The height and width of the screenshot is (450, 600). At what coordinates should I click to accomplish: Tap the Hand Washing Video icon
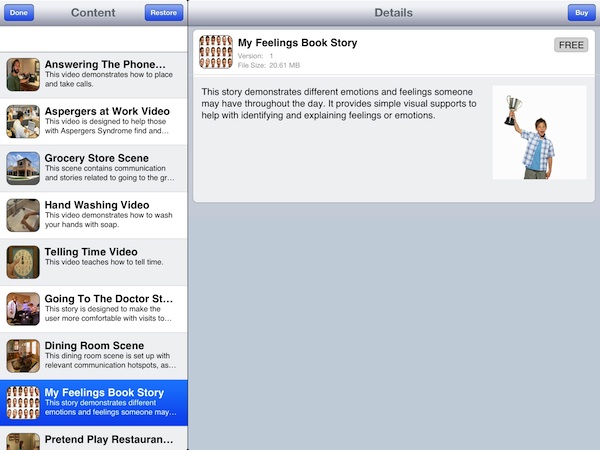(x=22, y=215)
